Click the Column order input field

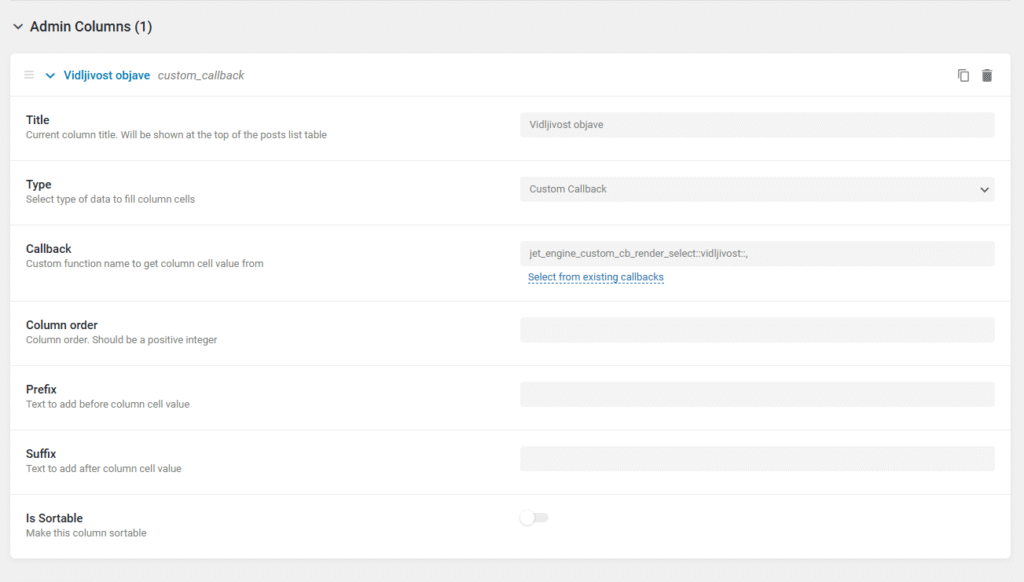click(x=756, y=330)
